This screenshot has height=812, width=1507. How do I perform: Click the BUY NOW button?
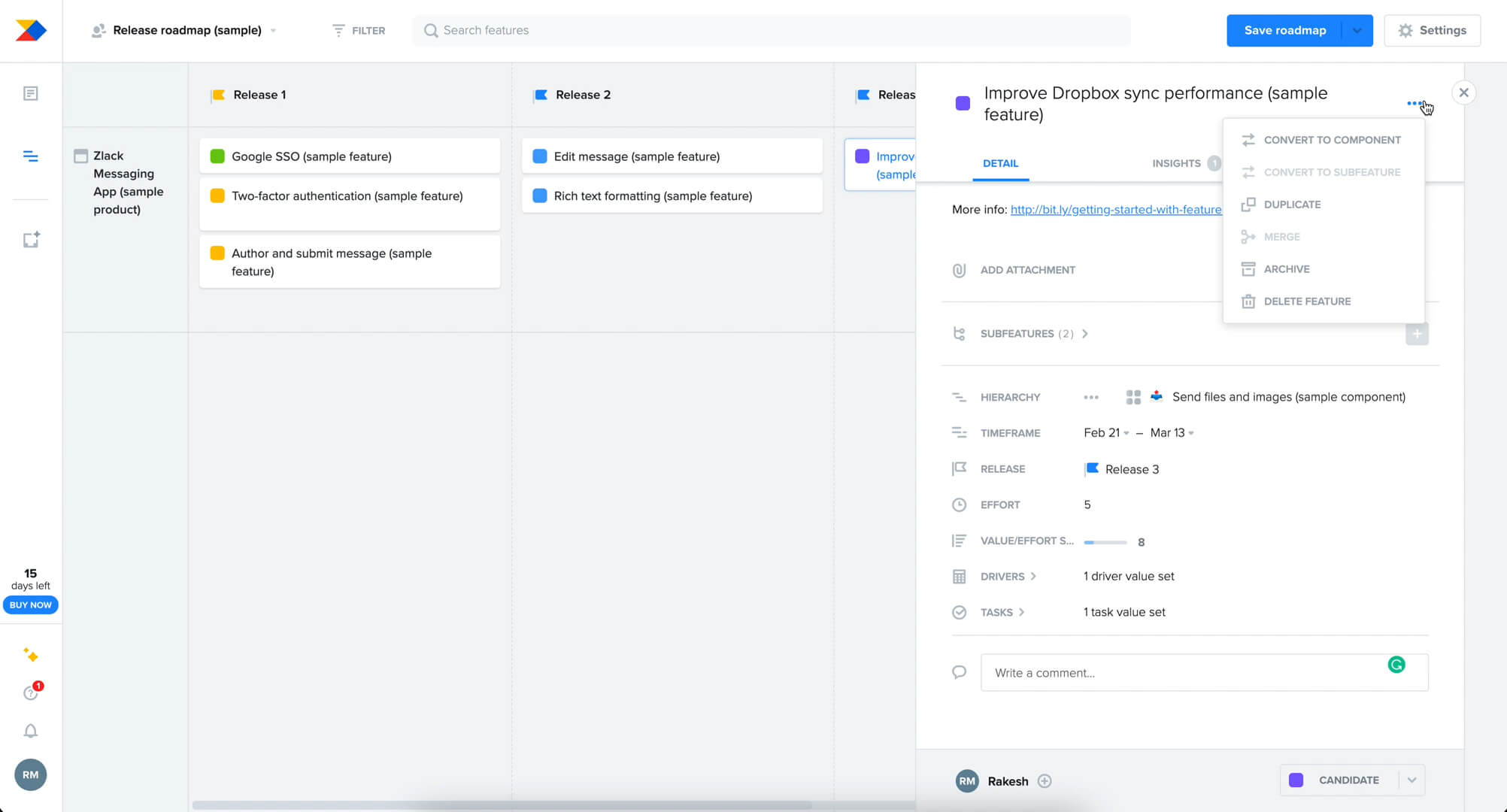tap(30, 604)
